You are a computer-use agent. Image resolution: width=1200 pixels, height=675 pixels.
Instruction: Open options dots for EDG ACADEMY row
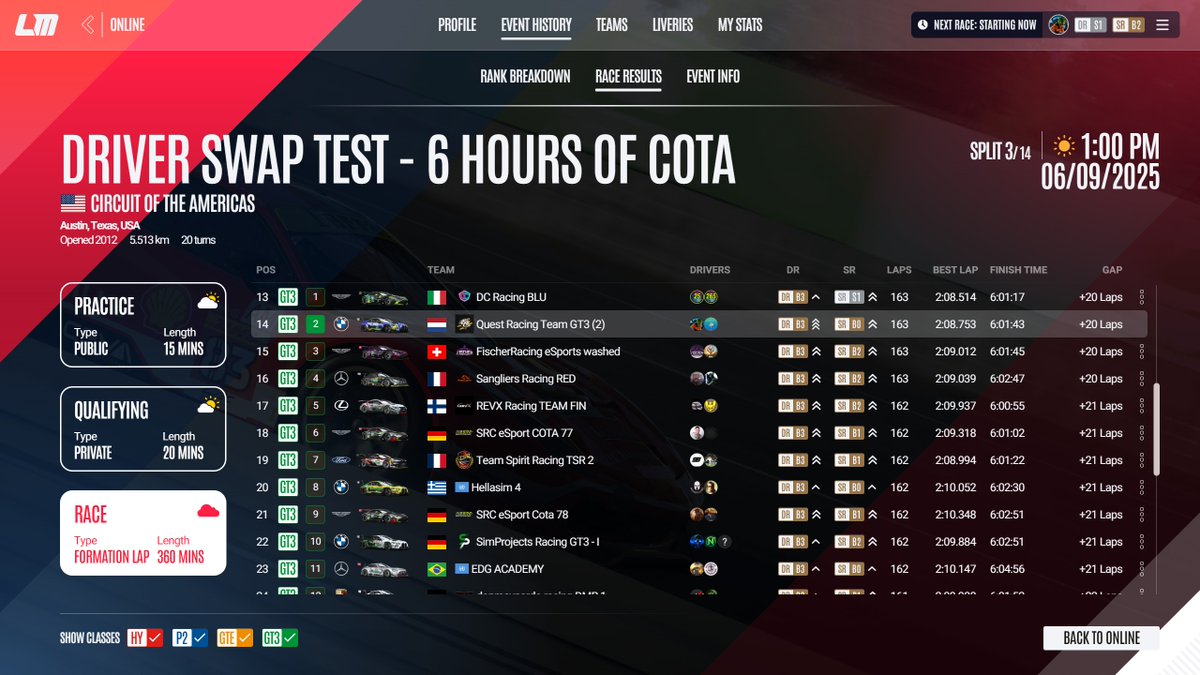click(x=1142, y=568)
